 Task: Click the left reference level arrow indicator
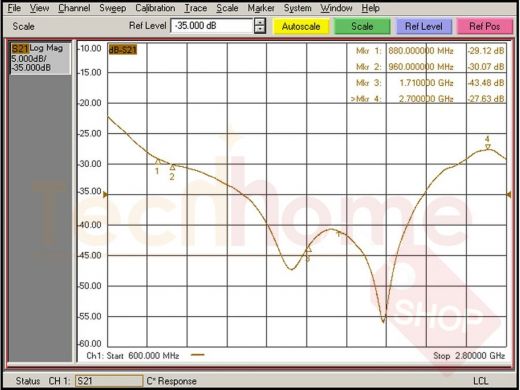click(105, 194)
